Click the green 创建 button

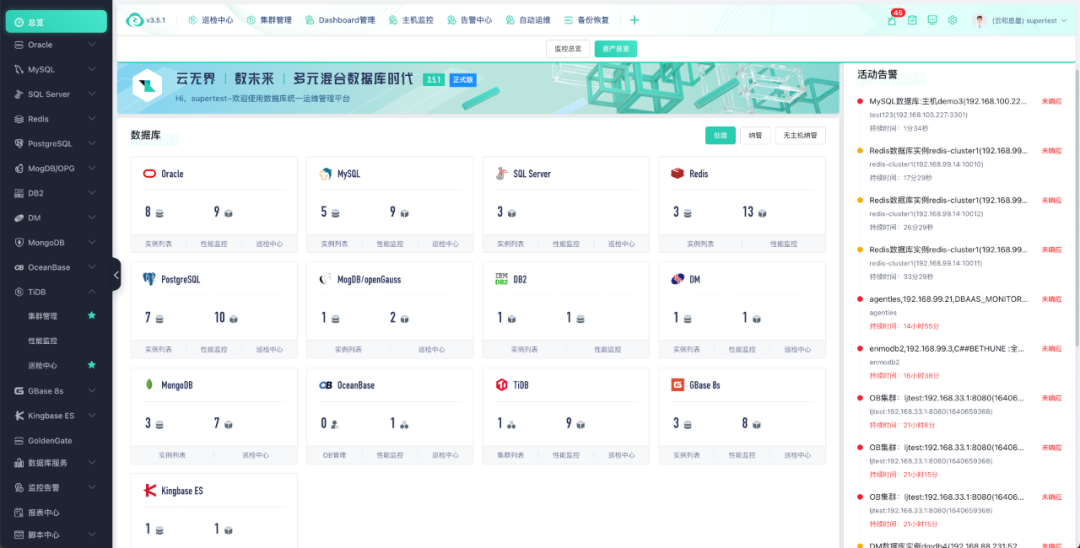[x=720, y=136]
